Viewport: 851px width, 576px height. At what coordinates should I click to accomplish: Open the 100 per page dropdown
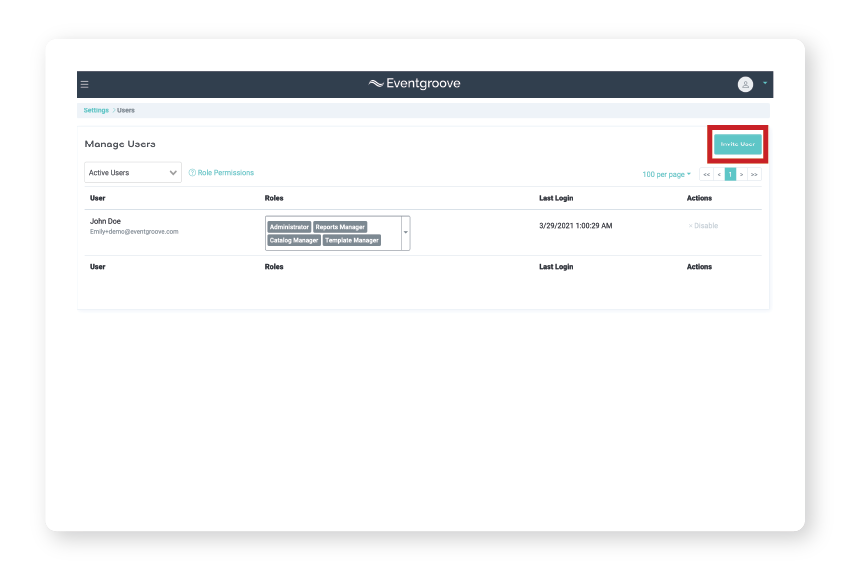(x=666, y=174)
